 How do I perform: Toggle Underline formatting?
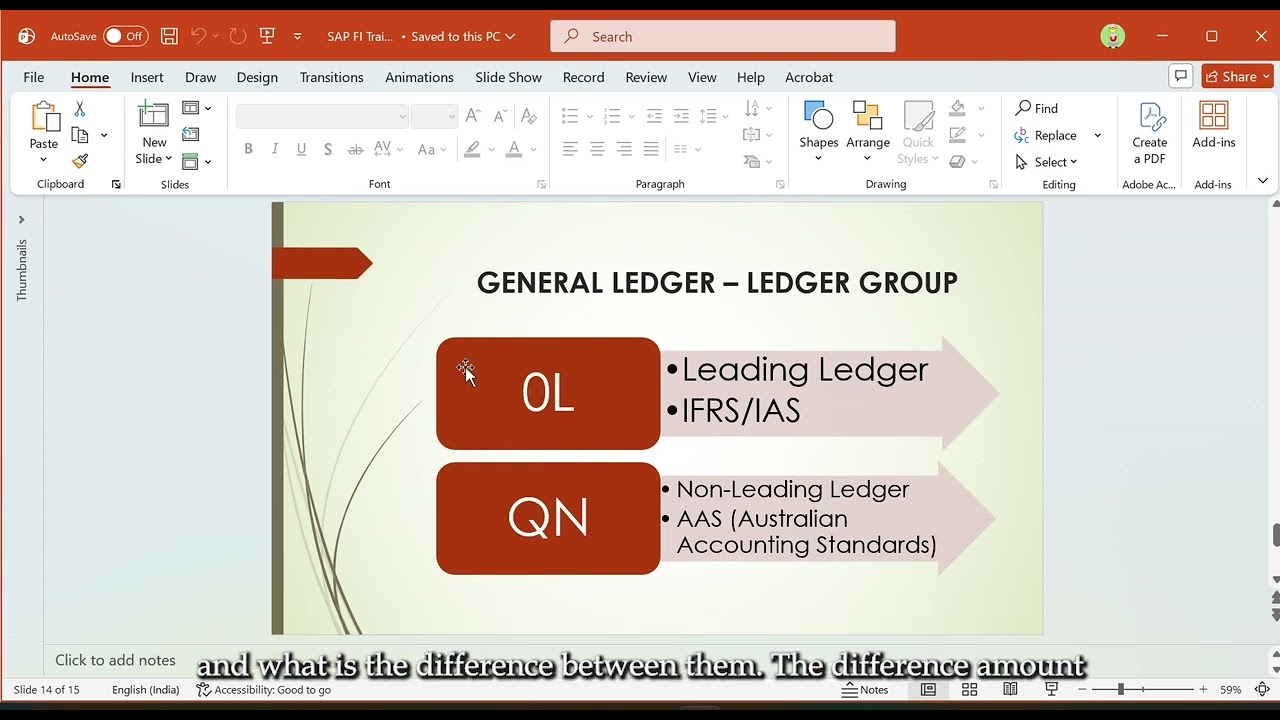301,149
